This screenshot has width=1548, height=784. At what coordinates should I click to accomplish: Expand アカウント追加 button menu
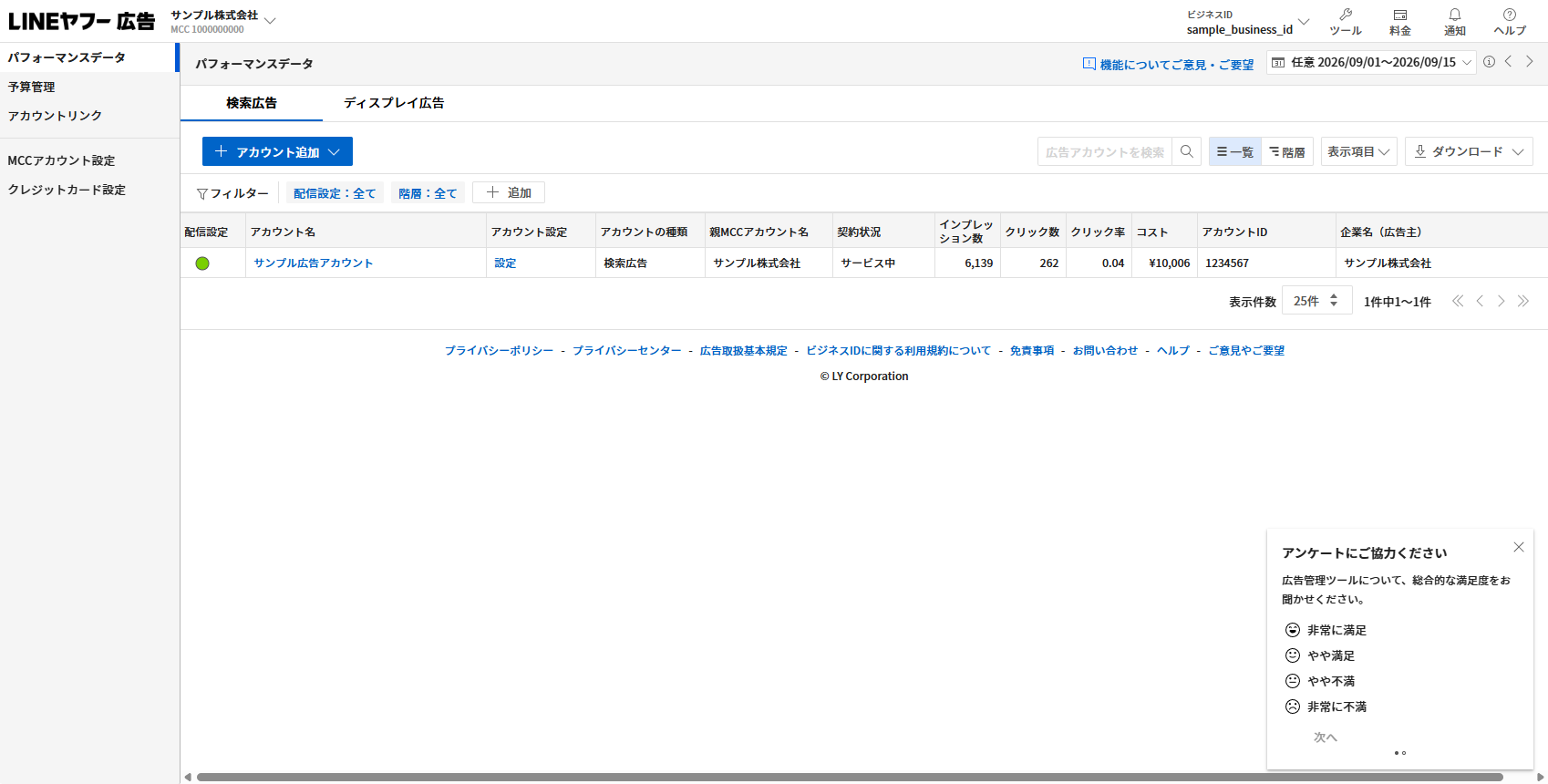coord(277,151)
